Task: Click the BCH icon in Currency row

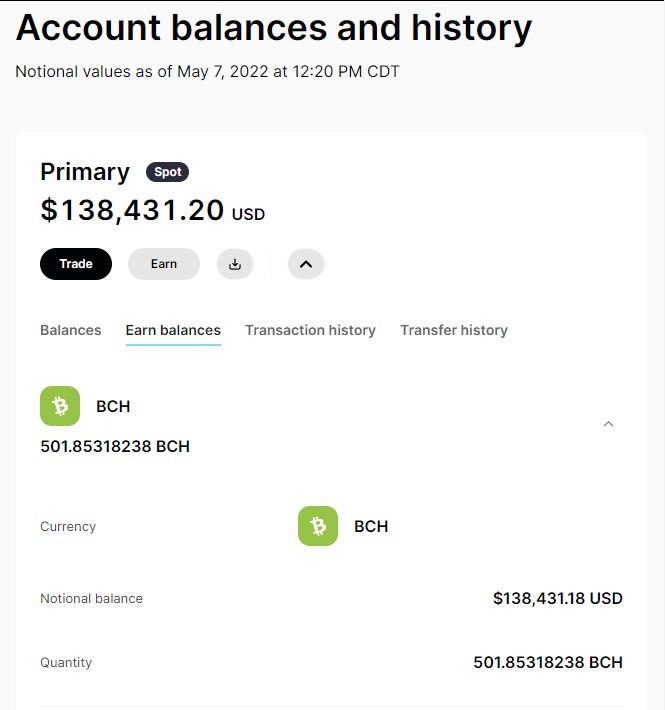Action: pyautogui.click(x=318, y=526)
